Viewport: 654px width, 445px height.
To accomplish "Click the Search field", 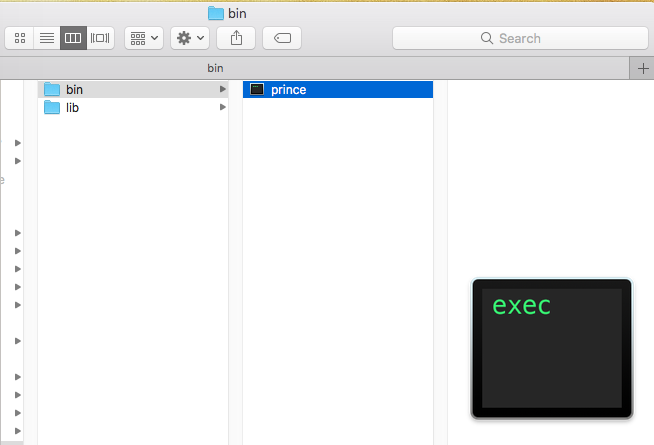I will pos(520,38).
